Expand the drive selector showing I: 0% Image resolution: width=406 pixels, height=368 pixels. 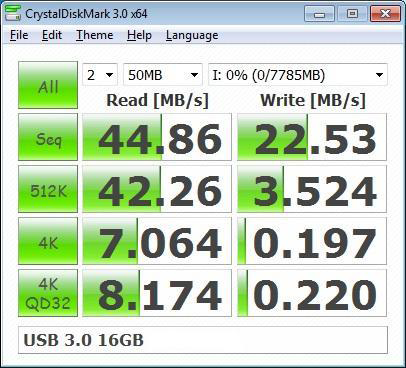click(298, 75)
